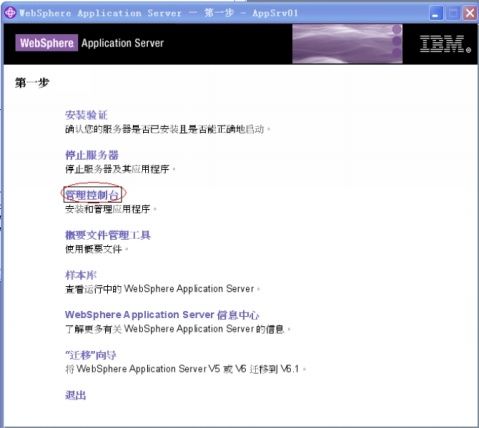Click text about migrating V5 or V6 to V6.1
Image resolution: width=479 pixels, height=428 pixels.
[x=185, y=369]
